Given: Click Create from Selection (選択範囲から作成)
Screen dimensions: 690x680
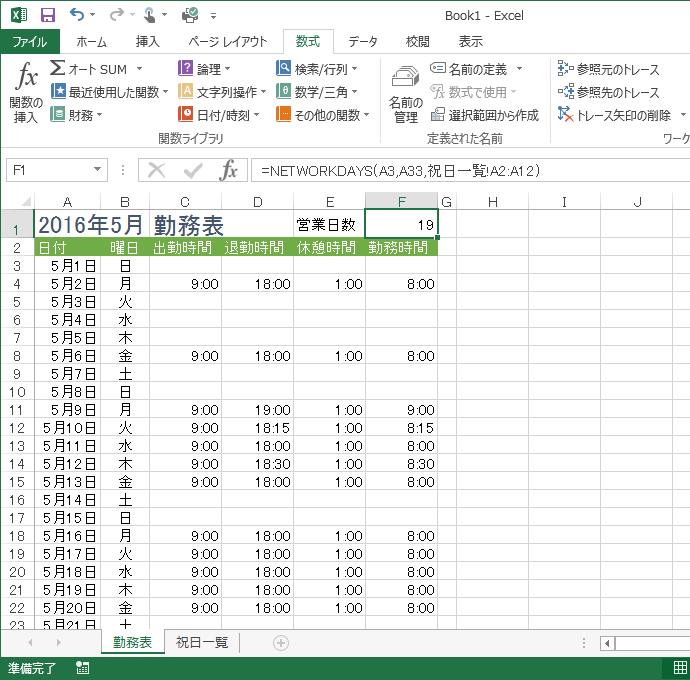Looking at the screenshot, I should [x=484, y=115].
